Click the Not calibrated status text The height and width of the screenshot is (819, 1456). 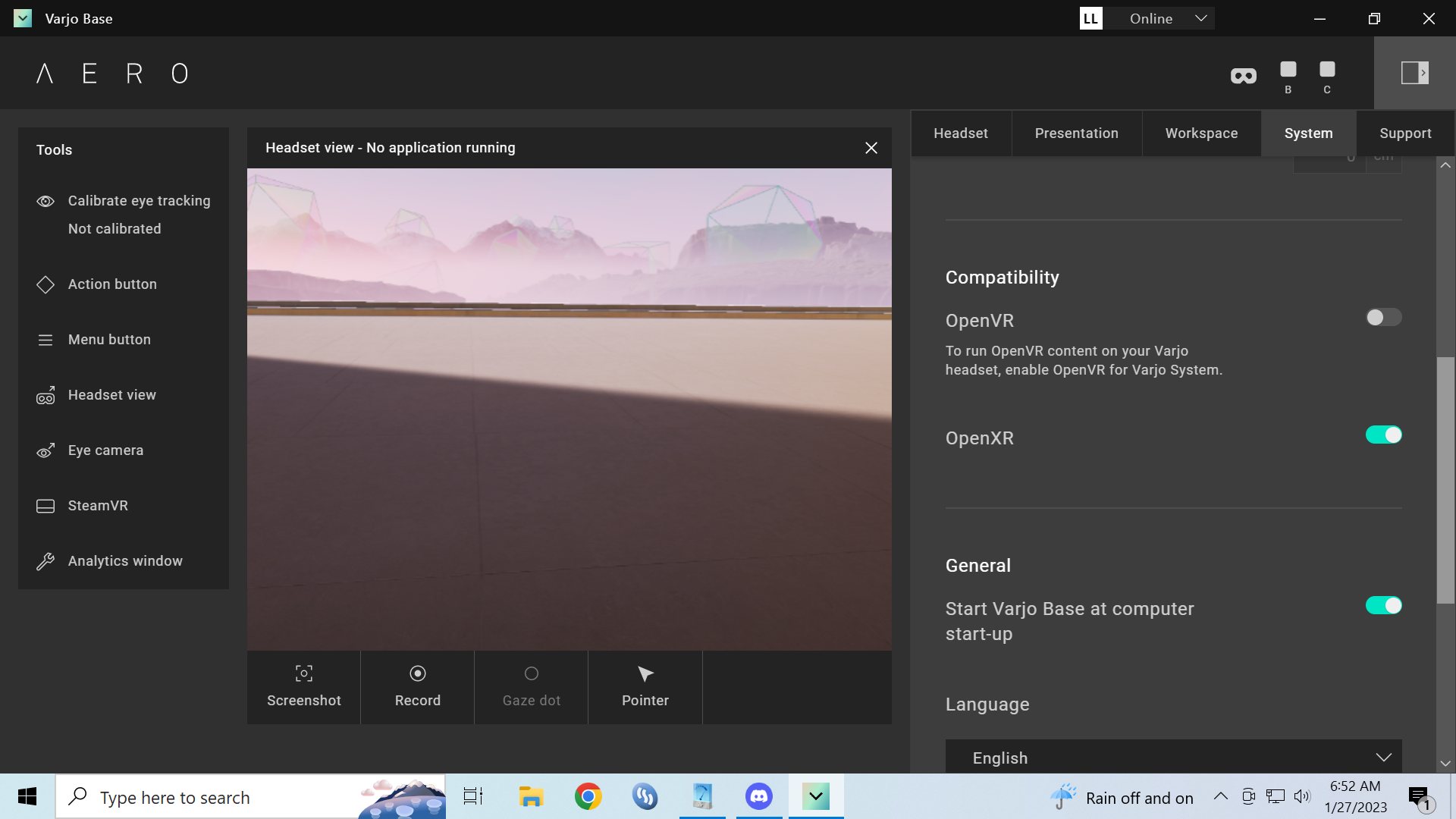[x=115, y=229]
